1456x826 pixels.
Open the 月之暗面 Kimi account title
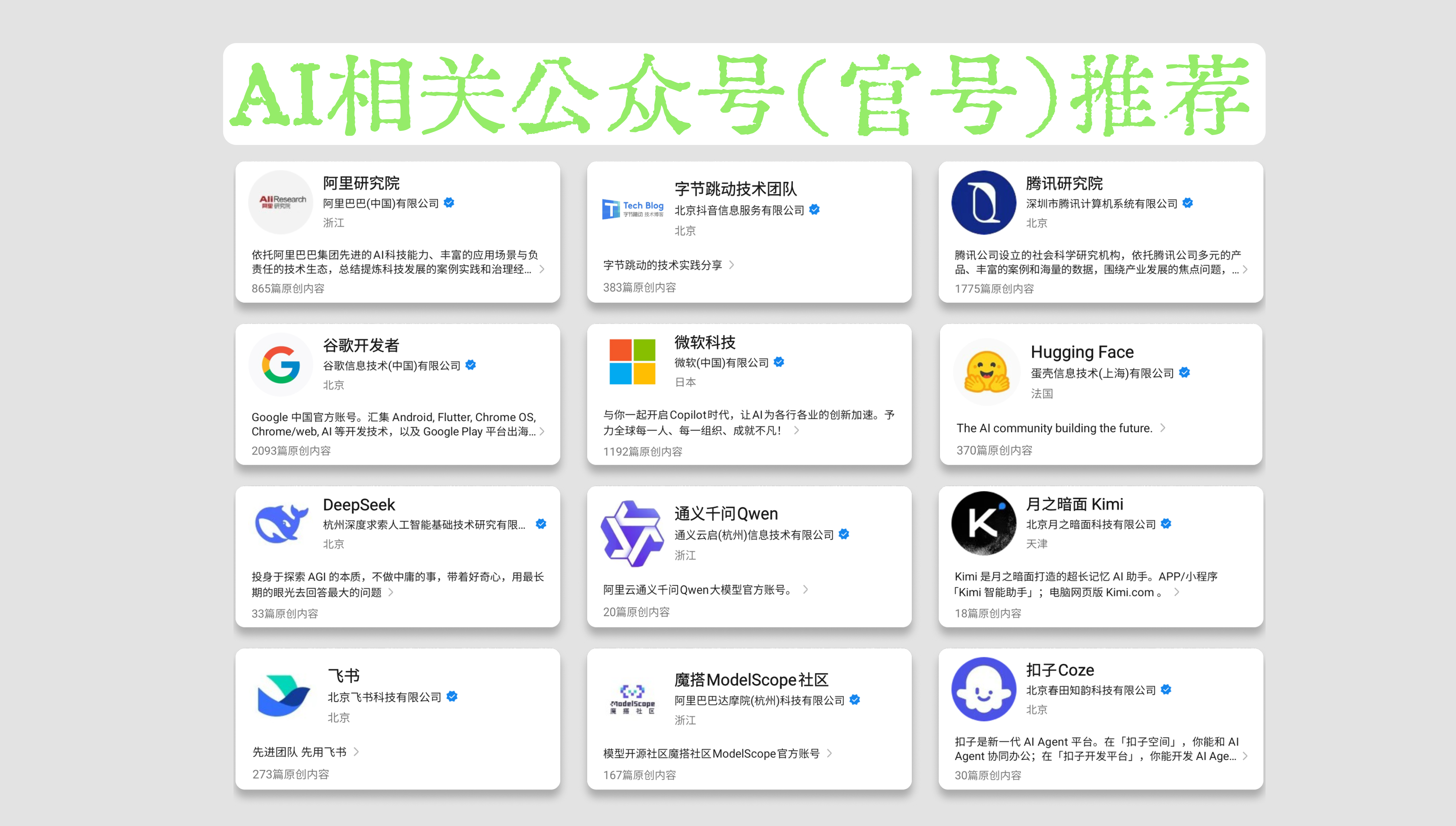point(1075,504)
